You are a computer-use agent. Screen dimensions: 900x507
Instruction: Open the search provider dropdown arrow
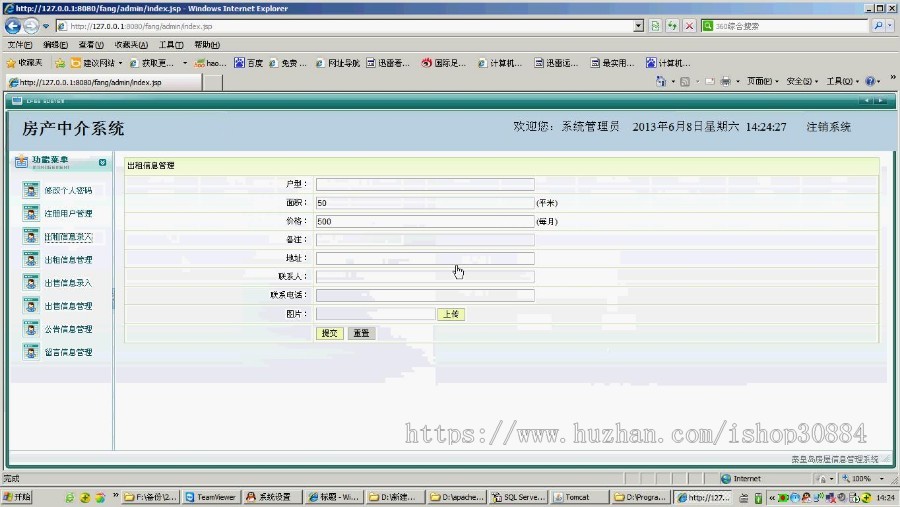click(x=890, y=26)
